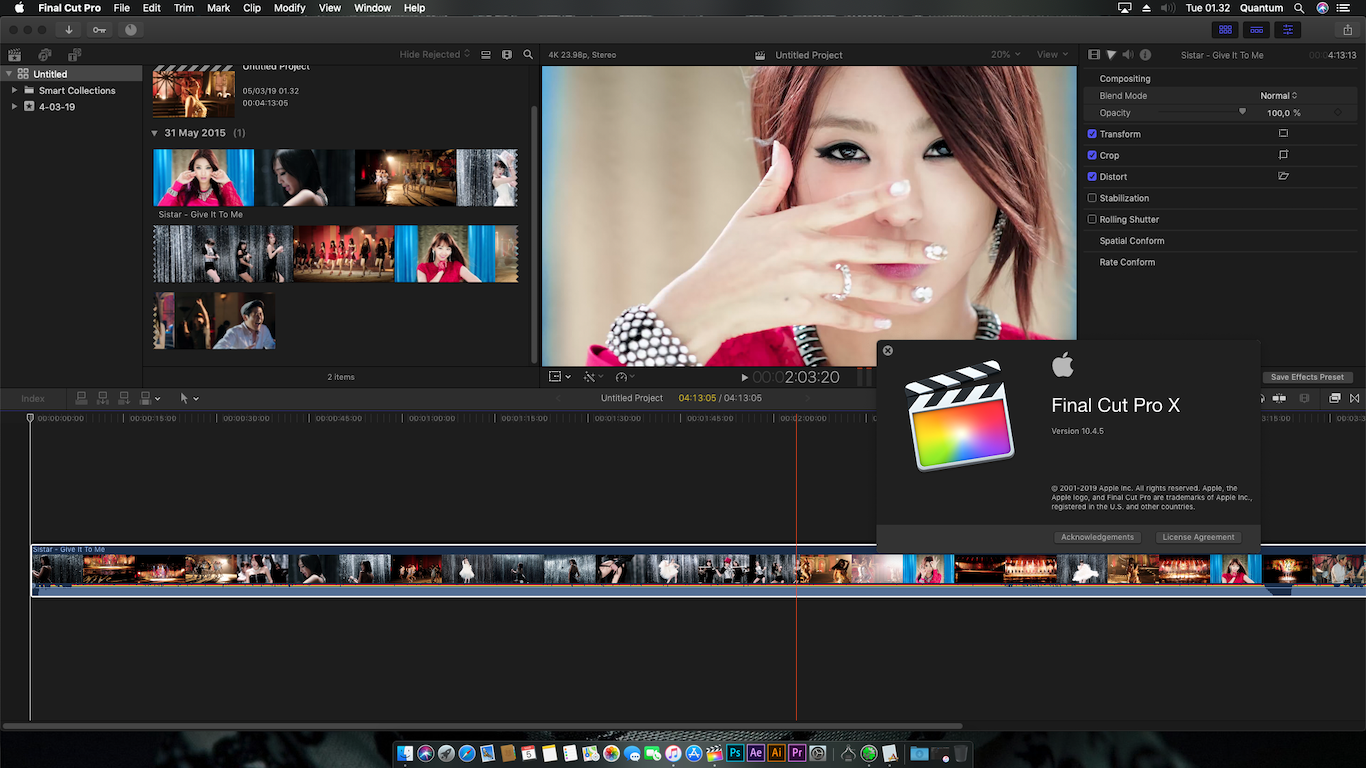Screen dimensions: 1366x768
Task: Open the Hide Rejected filter dropdown
Action: coord(435,55)
